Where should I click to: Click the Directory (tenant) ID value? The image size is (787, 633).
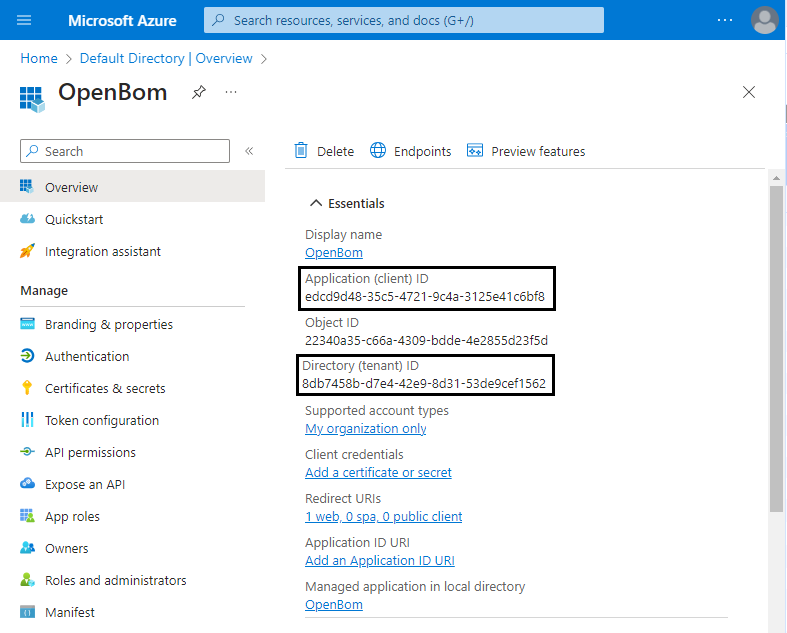point(424,384)
